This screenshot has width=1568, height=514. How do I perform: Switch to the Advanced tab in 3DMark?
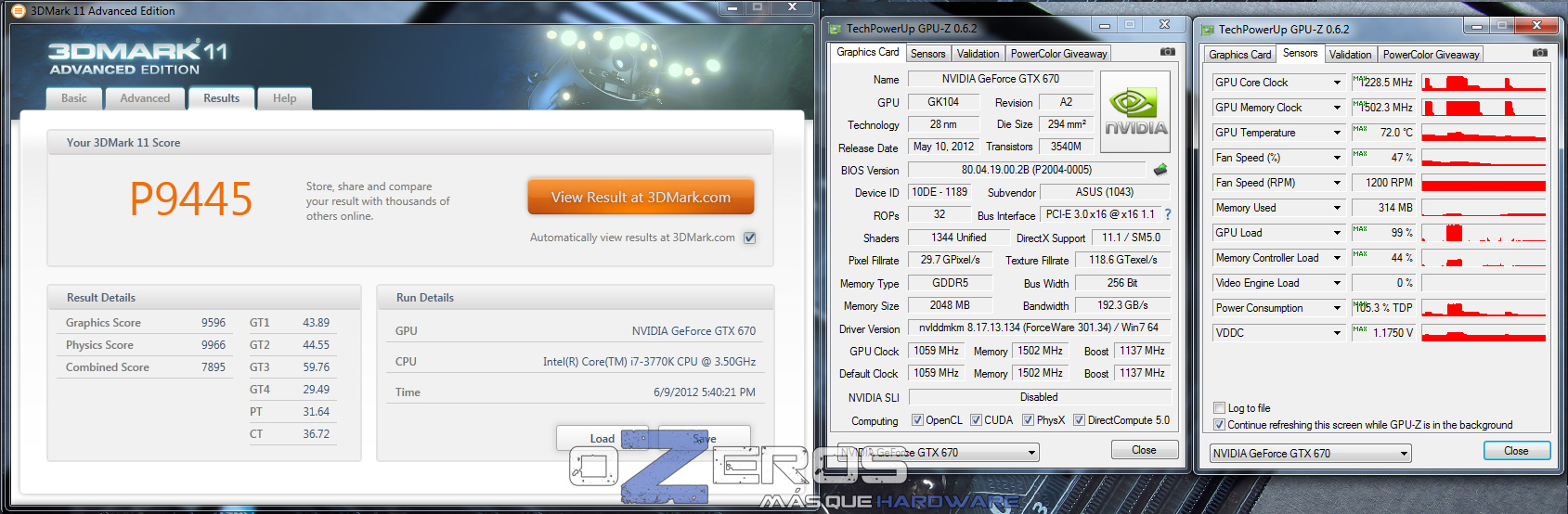pos(145,98)
